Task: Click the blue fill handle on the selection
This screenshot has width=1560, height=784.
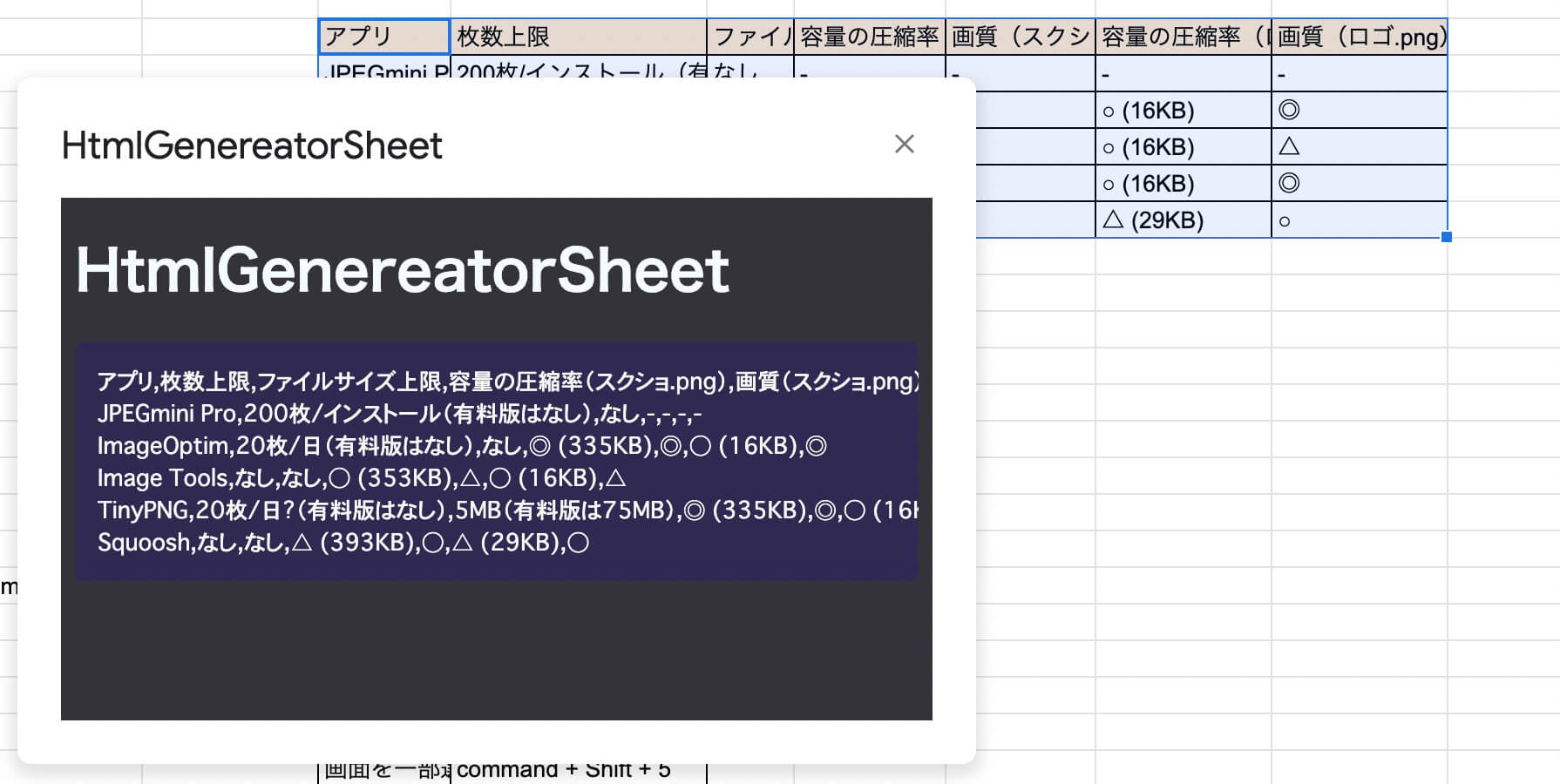Action: click(x=1446, y=235)
